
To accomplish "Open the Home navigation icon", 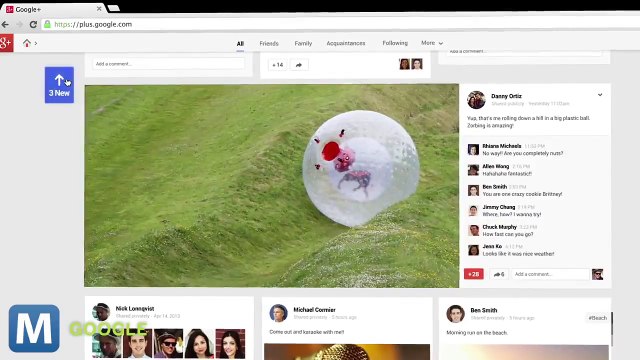I will (27, 43).
